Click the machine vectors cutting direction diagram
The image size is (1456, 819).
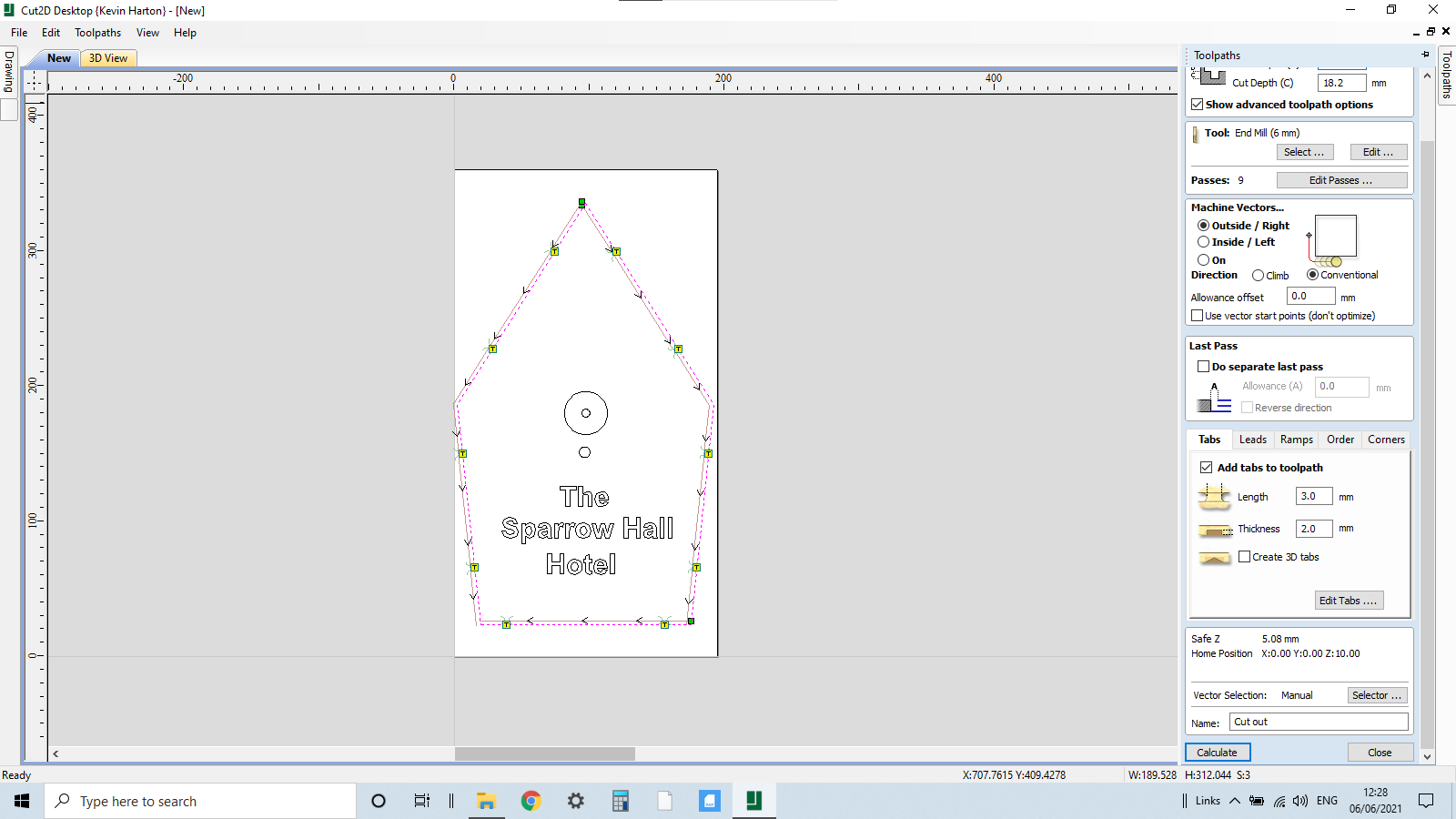(x=1334, y=237)
